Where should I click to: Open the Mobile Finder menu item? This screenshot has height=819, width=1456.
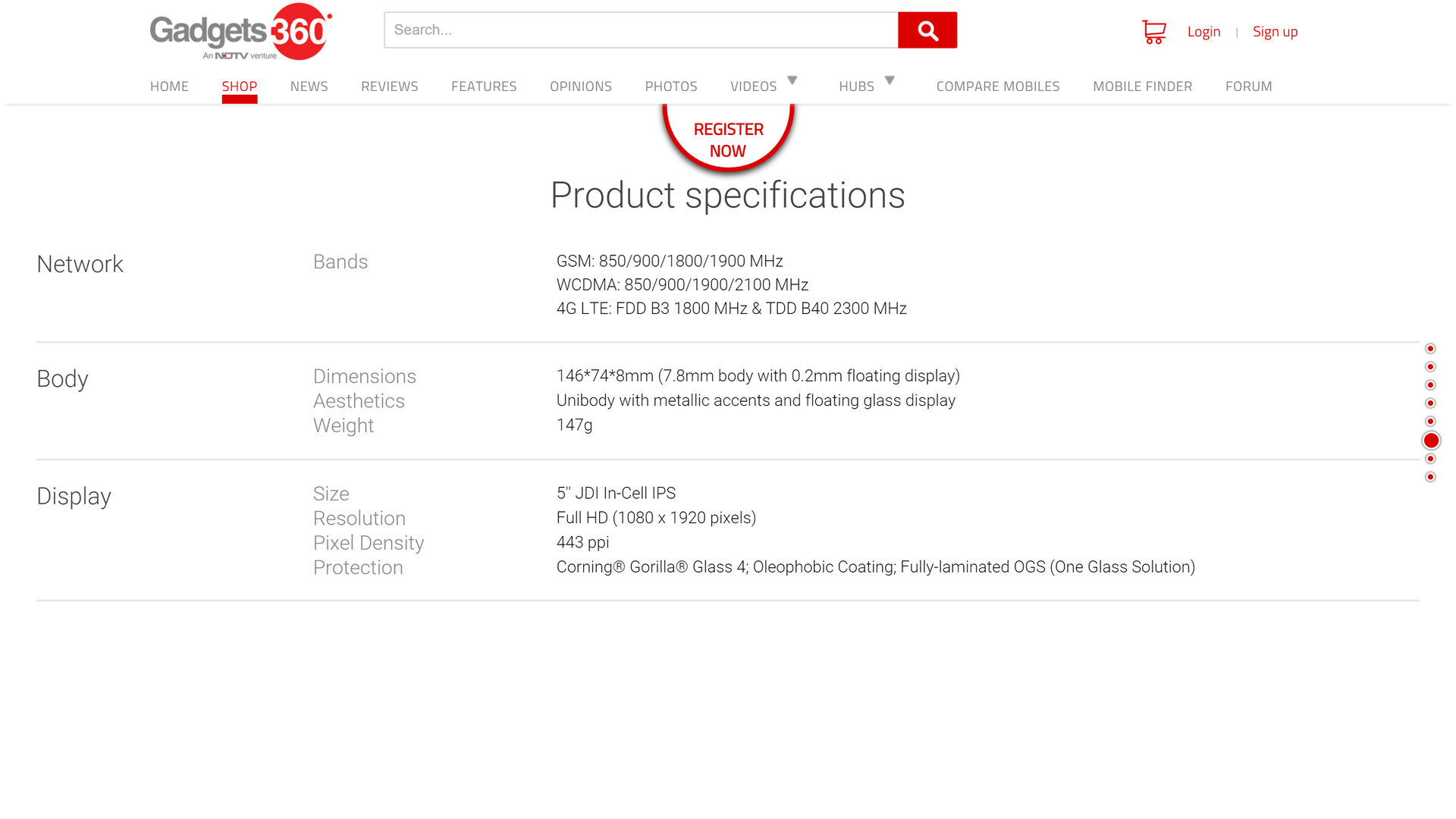(x=1142, y=86)
